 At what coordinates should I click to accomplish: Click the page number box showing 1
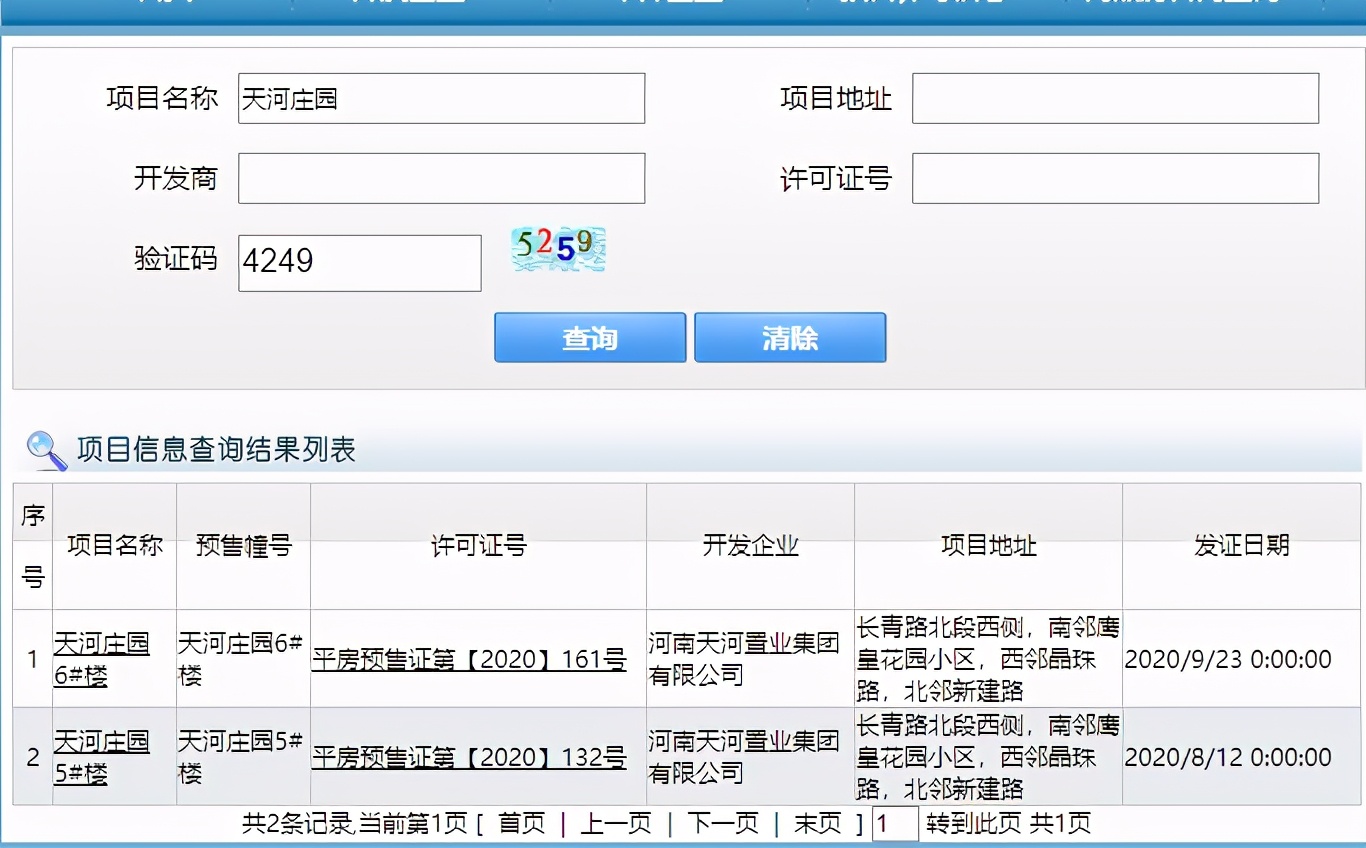point(892,824)
